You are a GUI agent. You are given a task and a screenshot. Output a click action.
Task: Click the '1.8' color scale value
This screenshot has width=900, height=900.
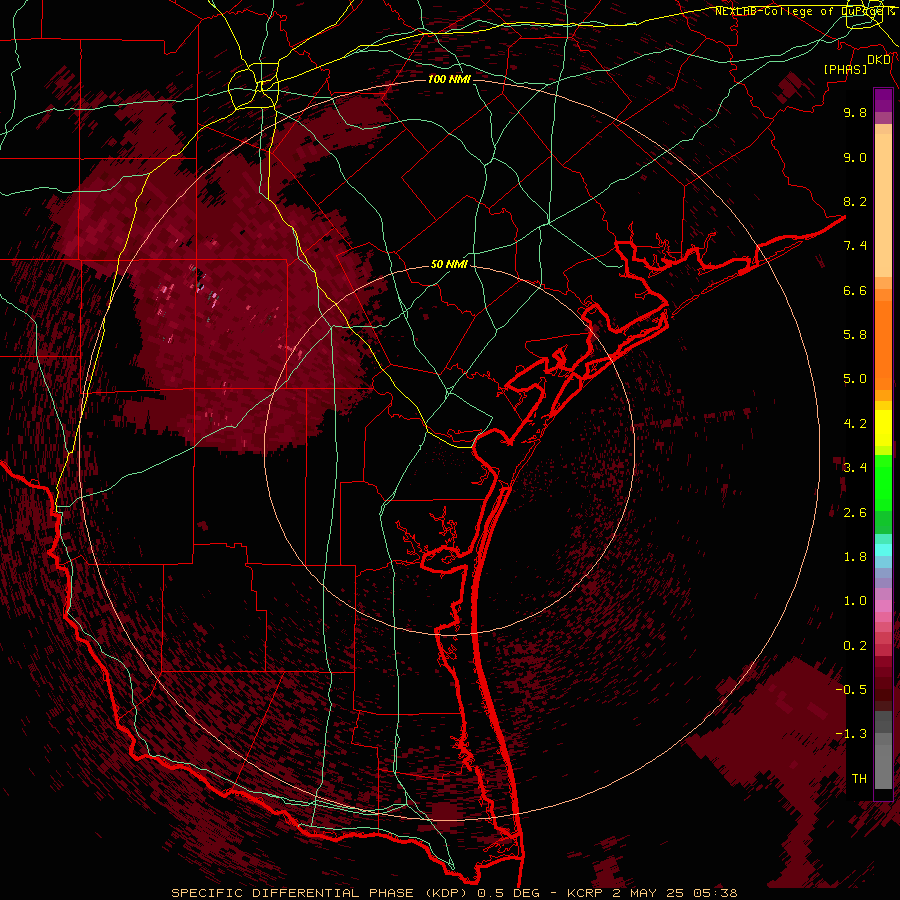tap(855, 557)
